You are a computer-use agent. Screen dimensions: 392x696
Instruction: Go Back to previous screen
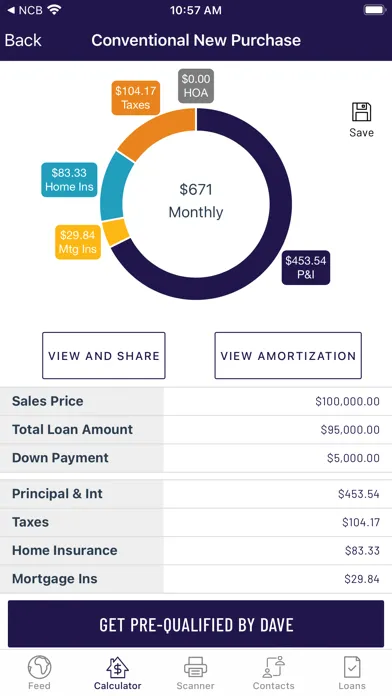(23, 40)
